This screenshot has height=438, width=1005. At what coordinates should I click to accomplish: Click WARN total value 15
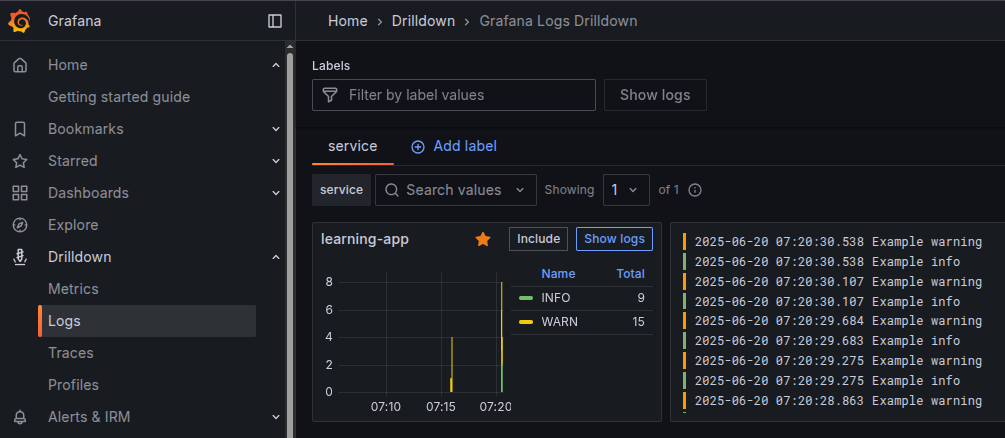638,322
